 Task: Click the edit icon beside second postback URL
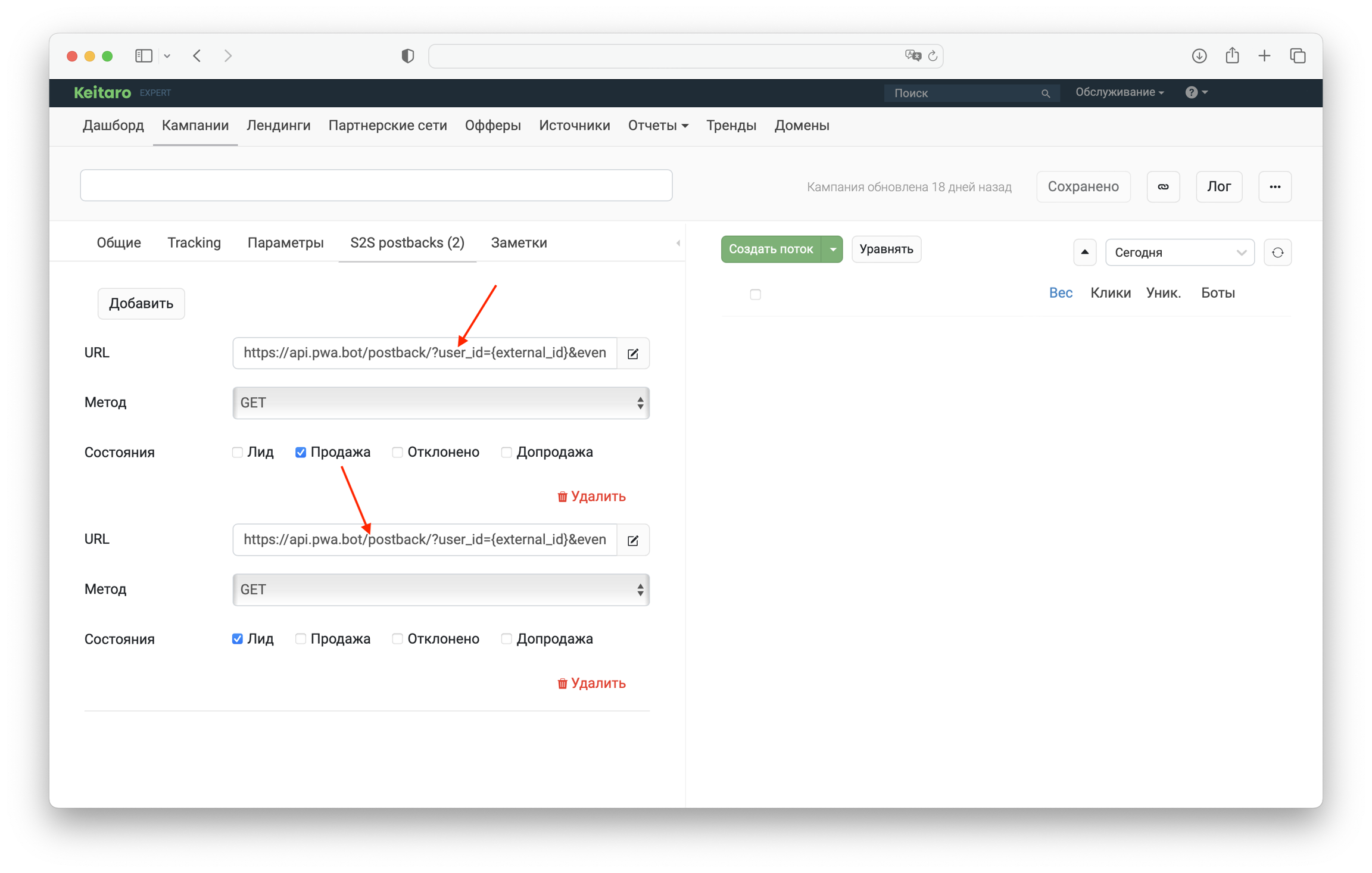click(632, 540)
